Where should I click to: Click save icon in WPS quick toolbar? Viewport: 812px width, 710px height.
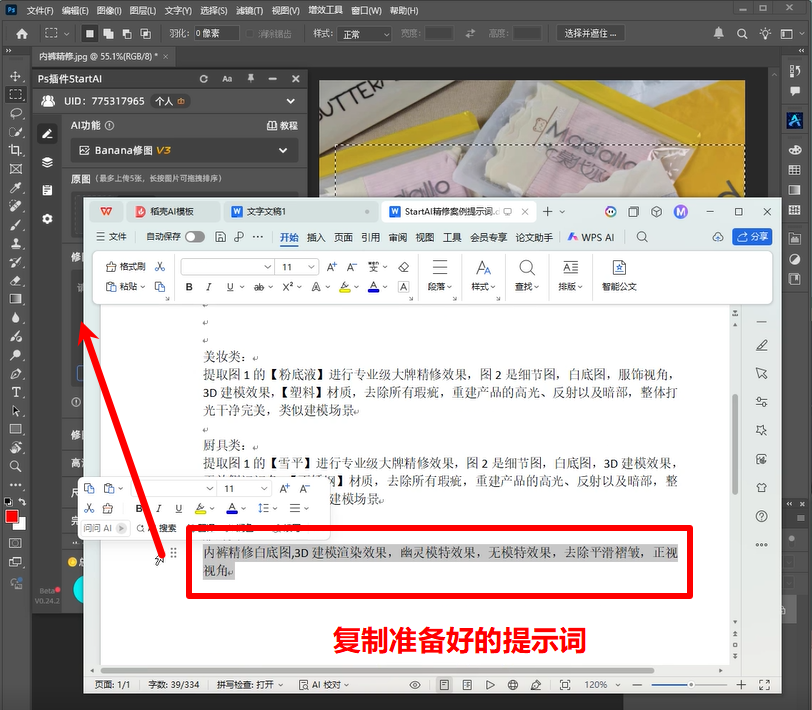(220, 237)
